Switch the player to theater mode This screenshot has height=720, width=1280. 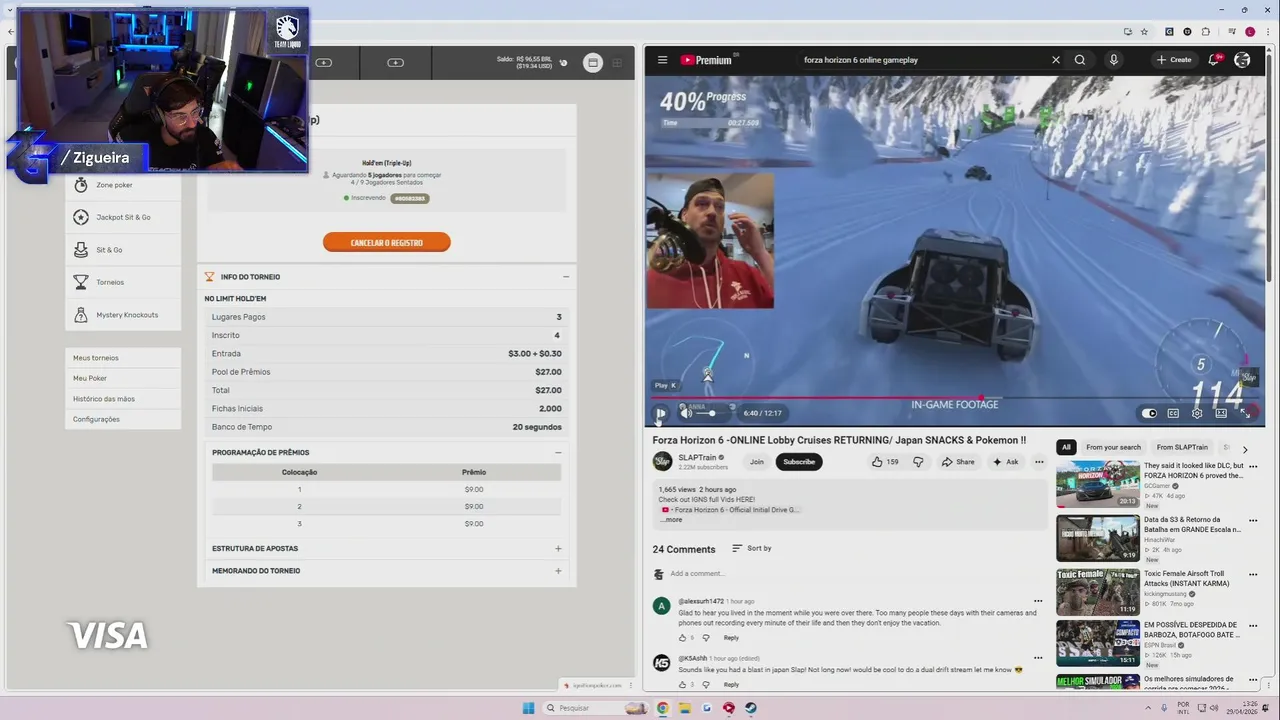click(x=1221, y=413)
